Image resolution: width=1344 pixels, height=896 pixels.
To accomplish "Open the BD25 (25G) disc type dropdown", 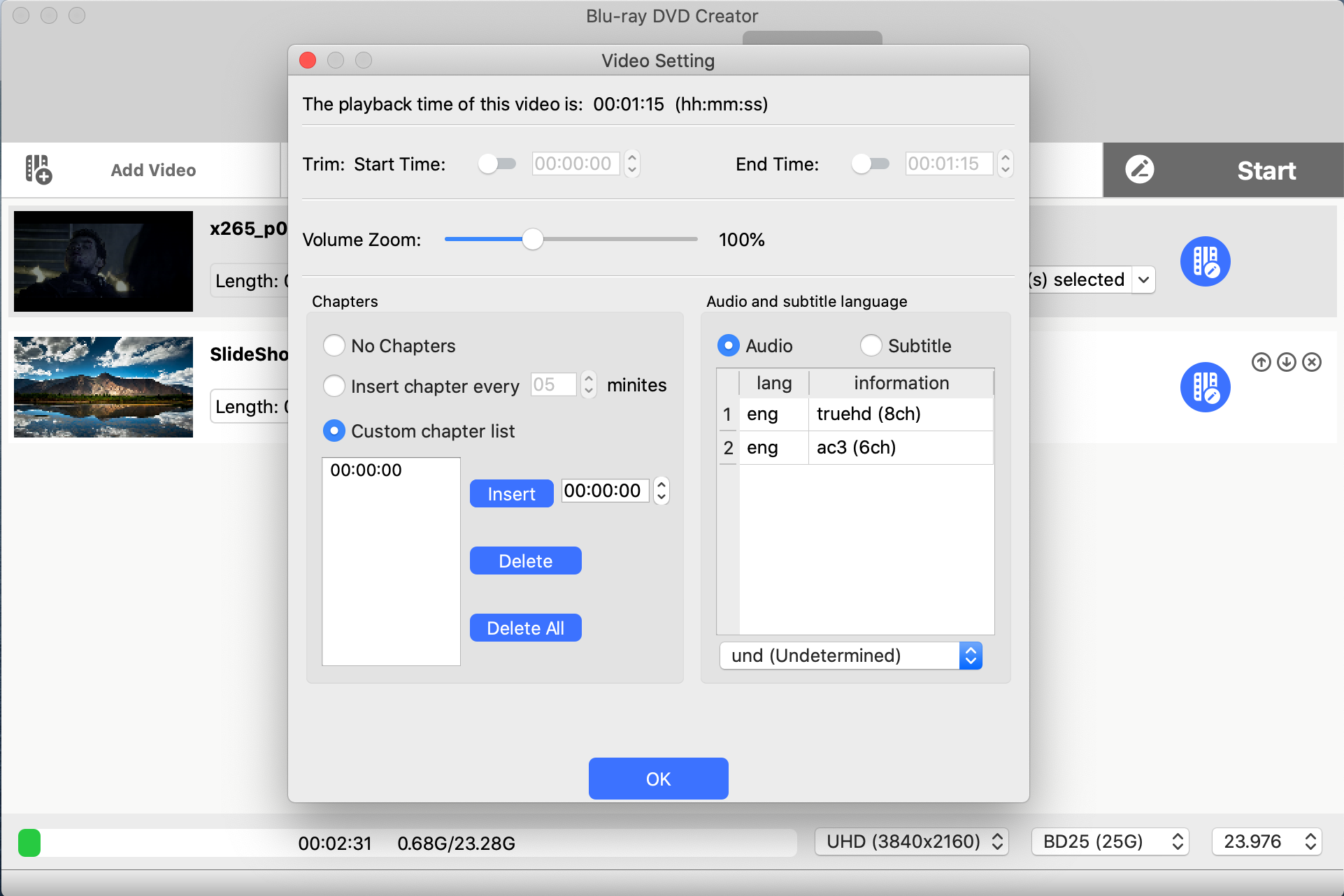I will tap(1110, 841).
